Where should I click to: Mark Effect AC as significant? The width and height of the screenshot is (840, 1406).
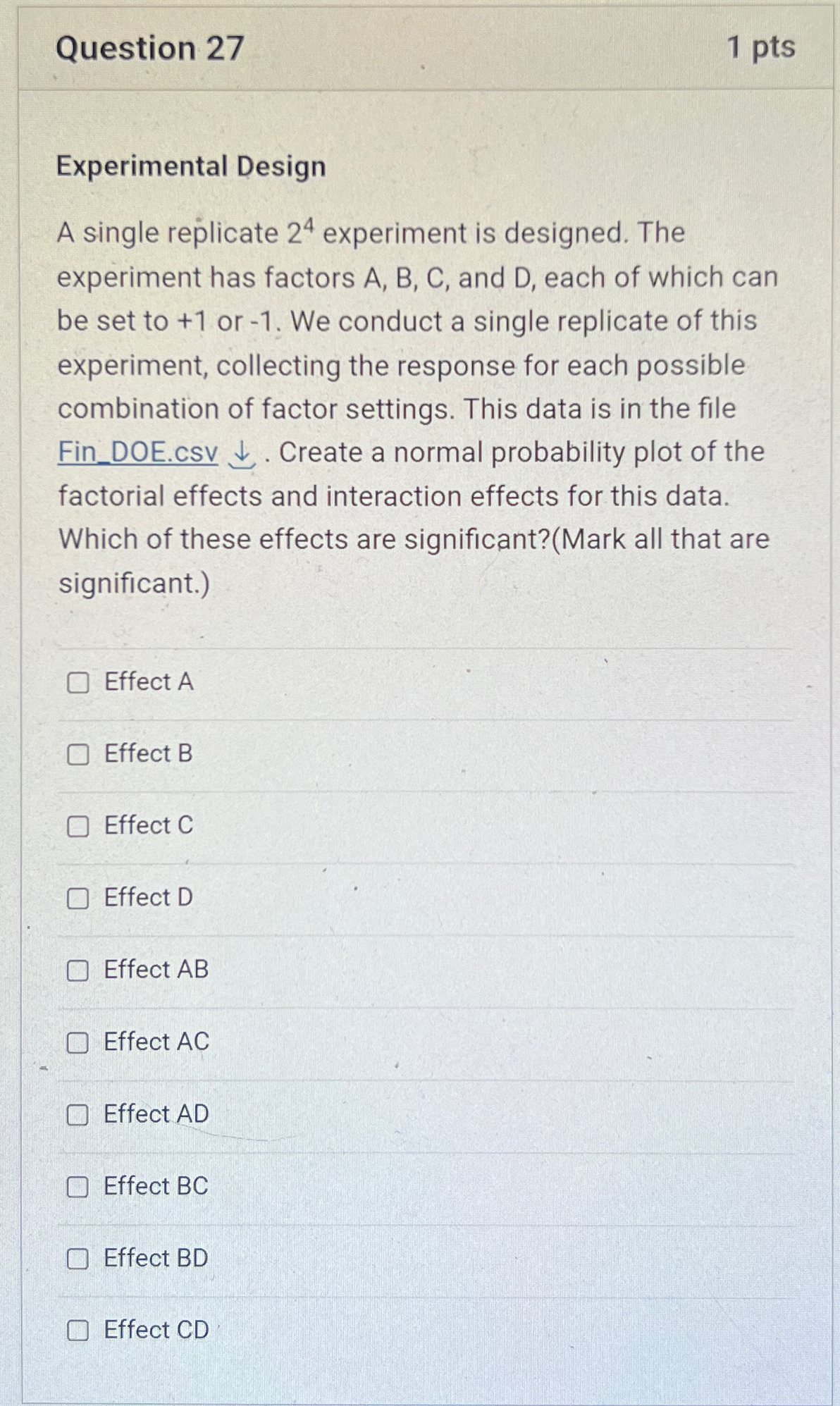tap(78, 1042)
